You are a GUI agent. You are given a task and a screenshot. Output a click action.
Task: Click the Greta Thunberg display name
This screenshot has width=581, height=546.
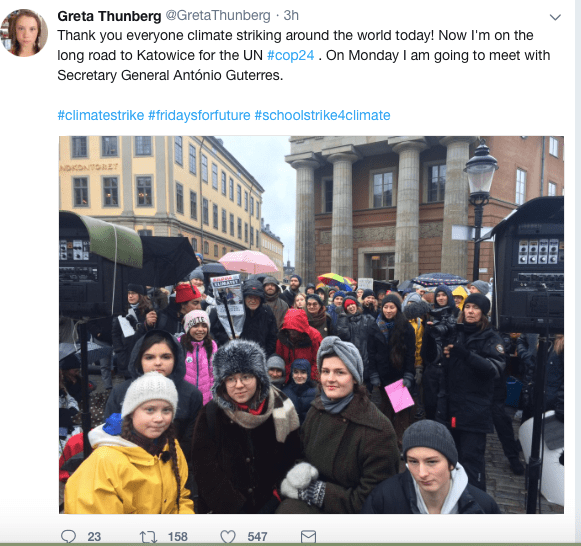(x=109, y=16)
